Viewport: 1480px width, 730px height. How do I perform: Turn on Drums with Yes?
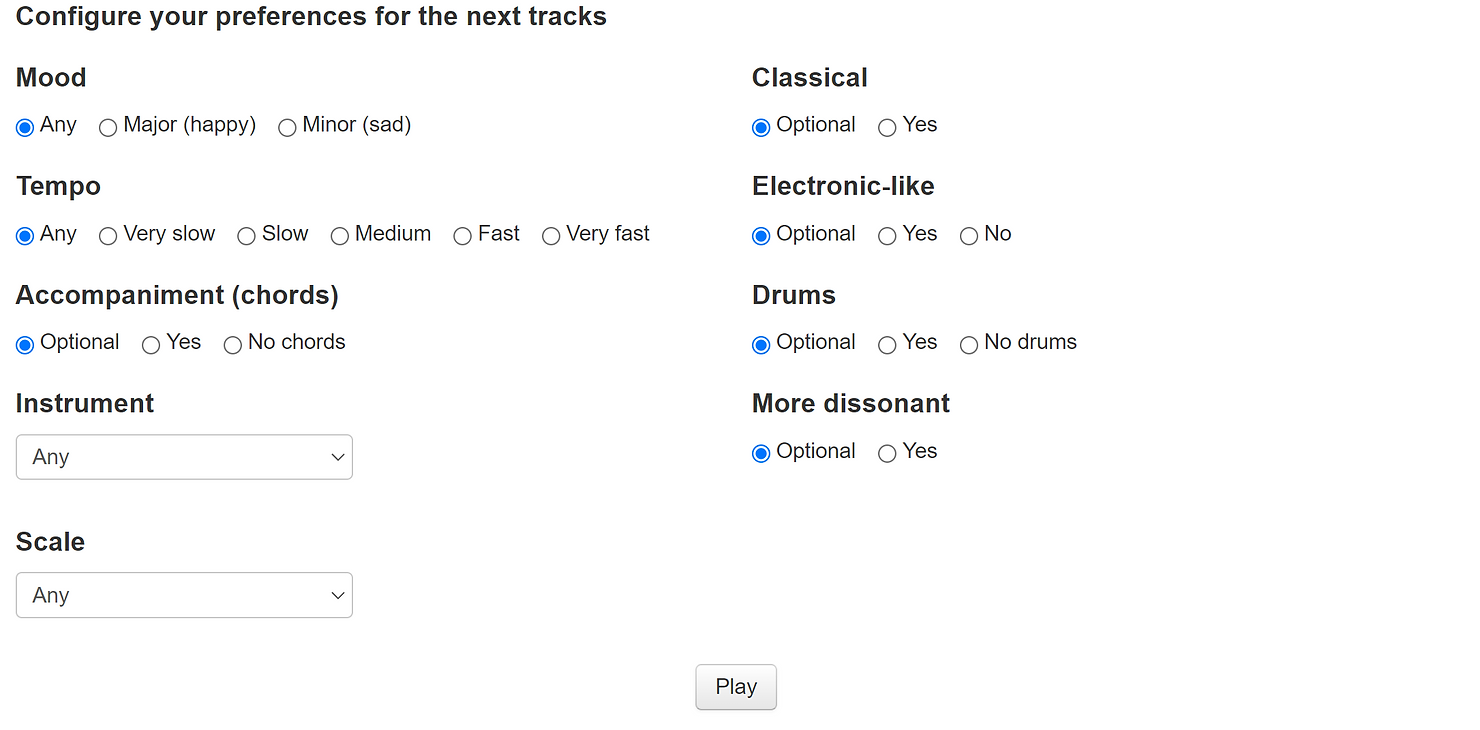tap(887, 345)
